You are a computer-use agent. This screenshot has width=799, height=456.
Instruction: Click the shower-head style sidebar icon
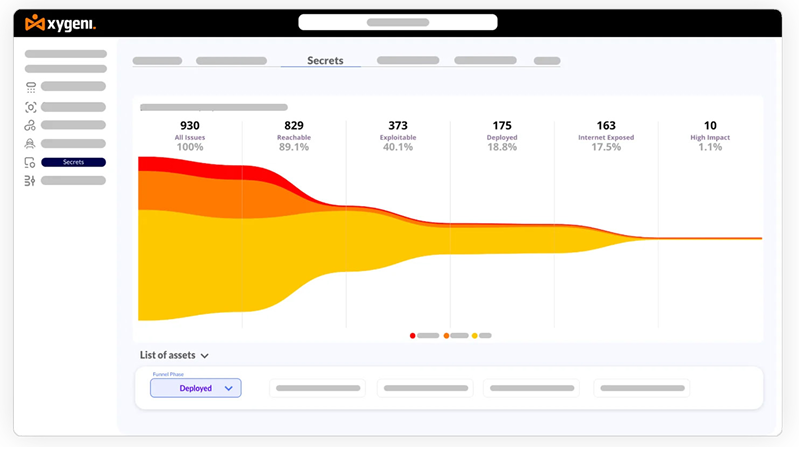(31, 88)
